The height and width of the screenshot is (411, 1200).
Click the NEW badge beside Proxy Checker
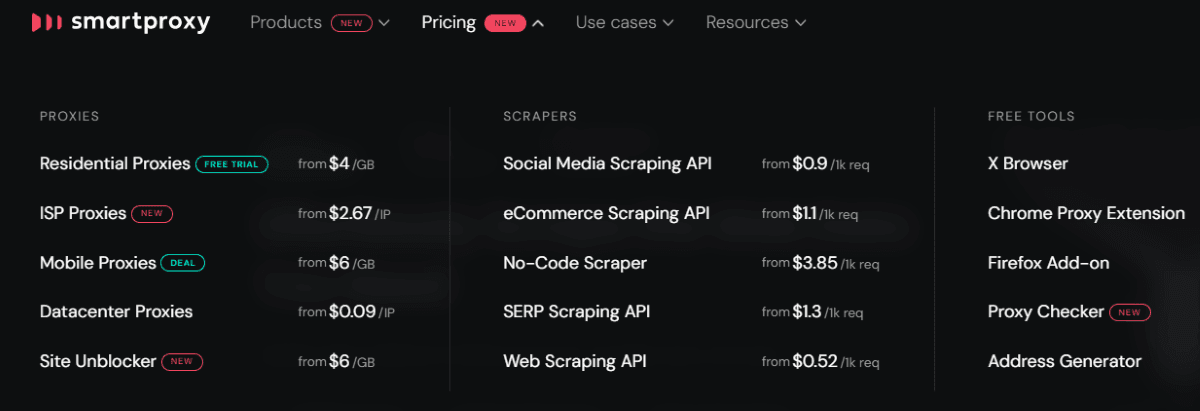[x=1130, y=312]
